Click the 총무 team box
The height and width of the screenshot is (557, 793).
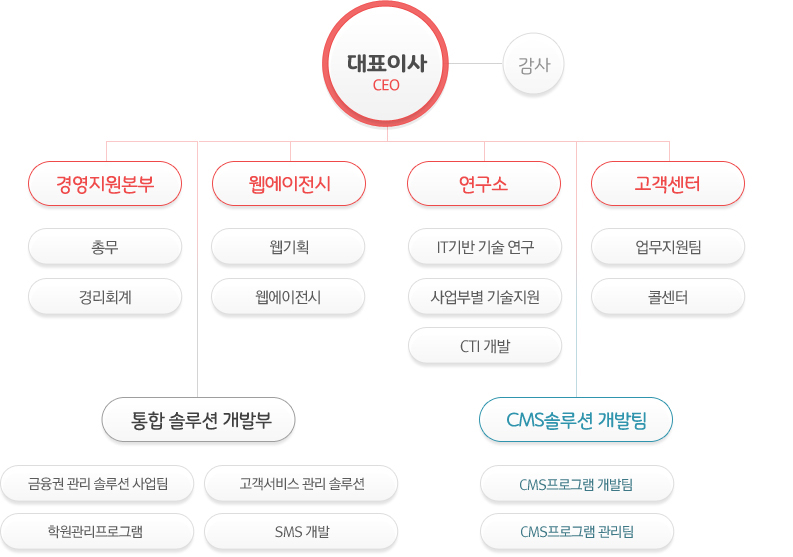click(x=105, y=246)
